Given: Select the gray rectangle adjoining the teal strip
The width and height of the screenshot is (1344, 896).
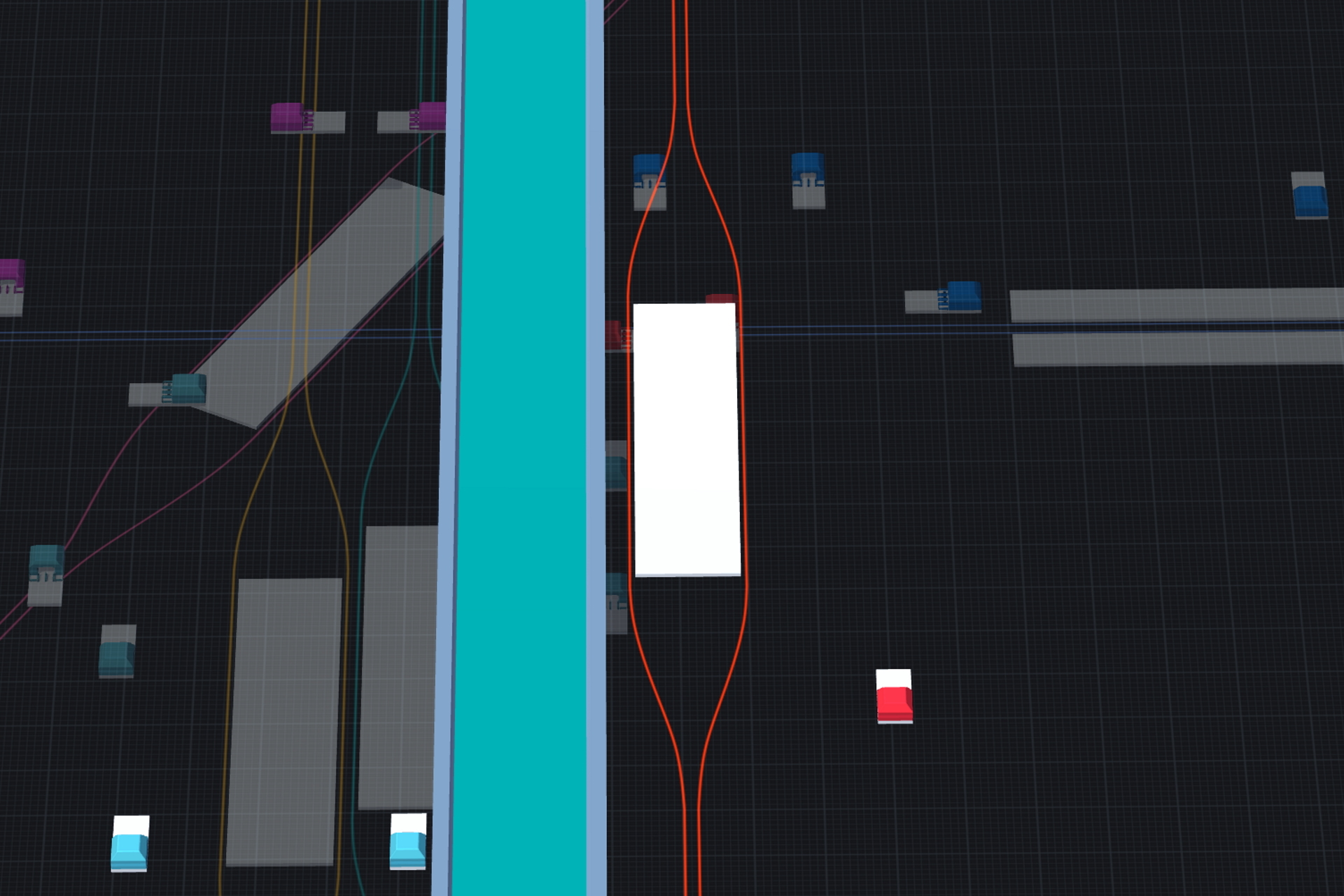Looking at the screenshot, I should 398,665.
